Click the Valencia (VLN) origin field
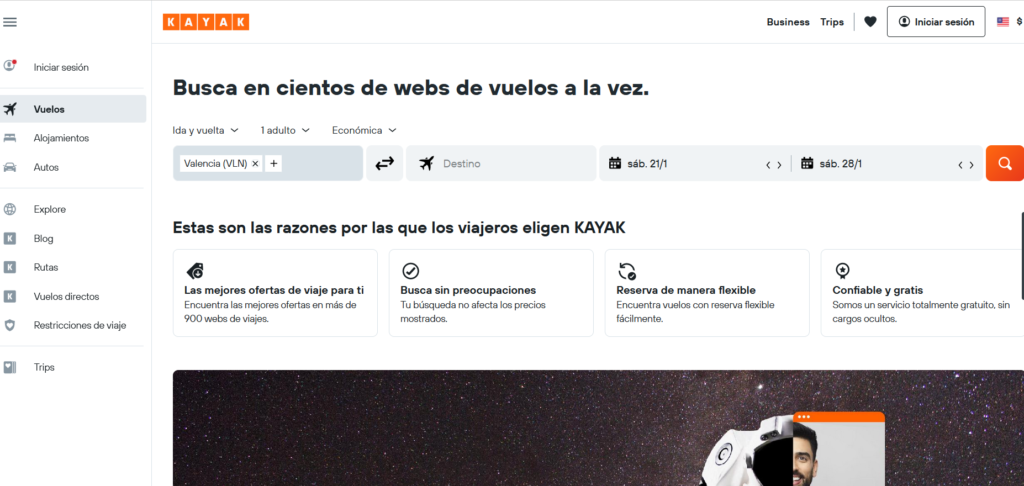The height and width of the screenshot is (486, 1024). [x=268, y=163]
